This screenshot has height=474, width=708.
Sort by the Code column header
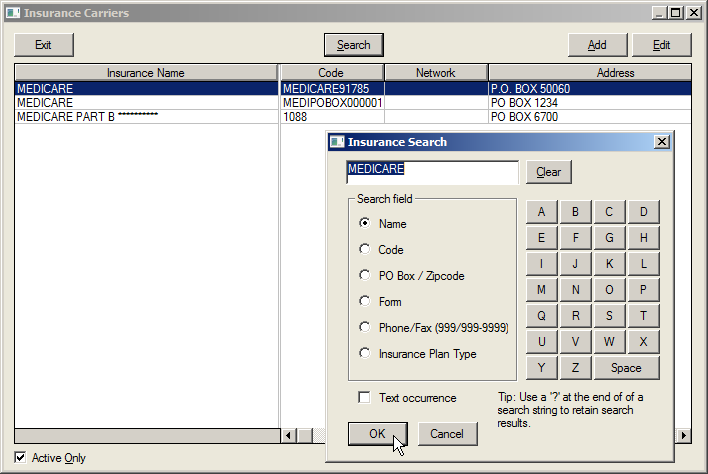(331, 73)
